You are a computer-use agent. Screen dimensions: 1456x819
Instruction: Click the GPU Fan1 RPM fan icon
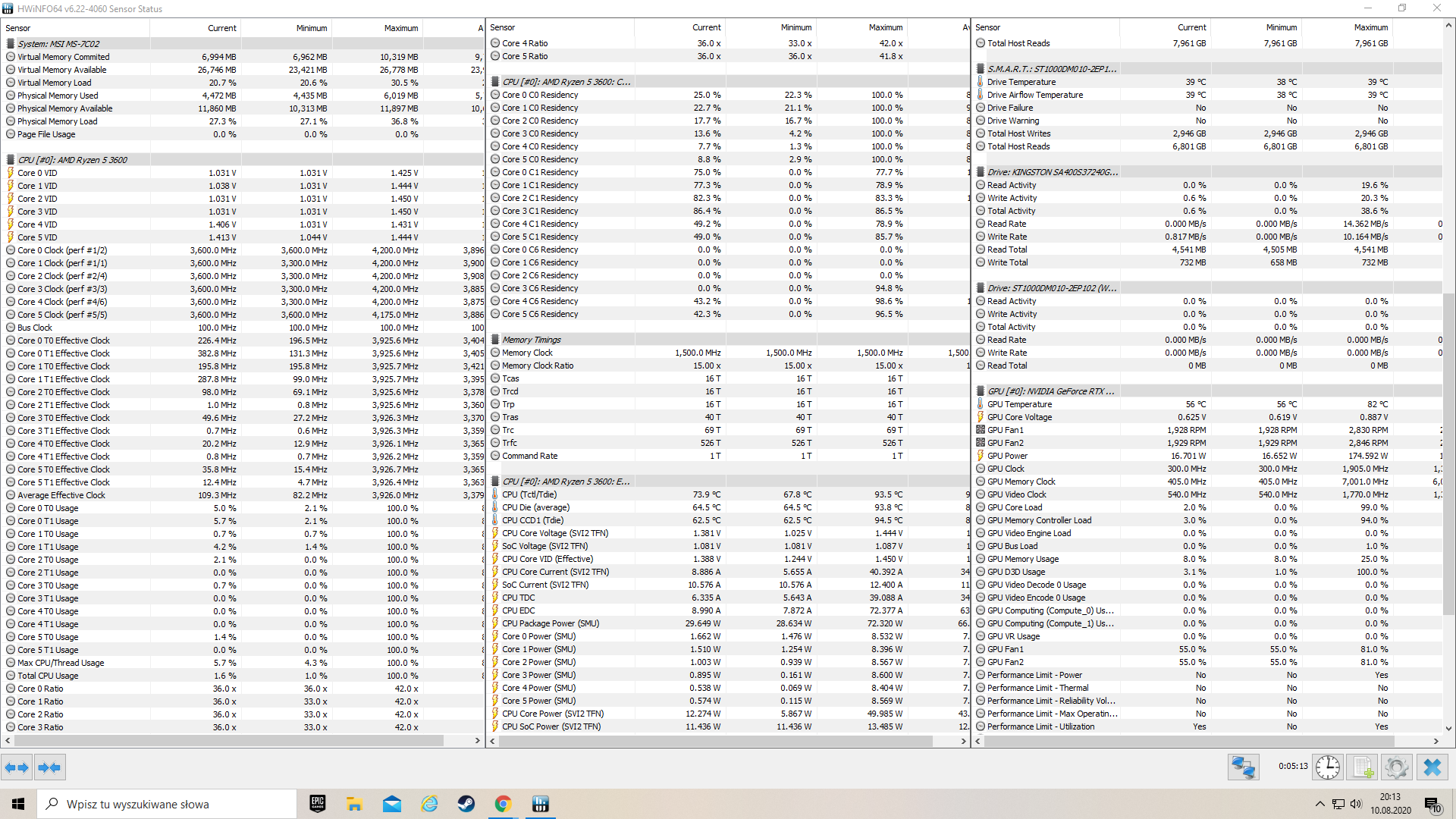pos(980,430)
